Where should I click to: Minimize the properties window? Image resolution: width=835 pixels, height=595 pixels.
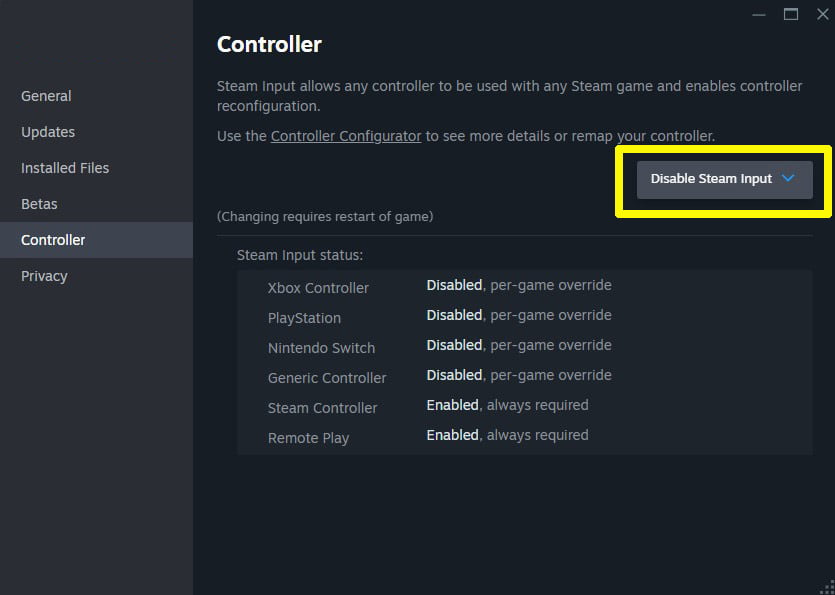pyautogui.click(x=758, y=14)
